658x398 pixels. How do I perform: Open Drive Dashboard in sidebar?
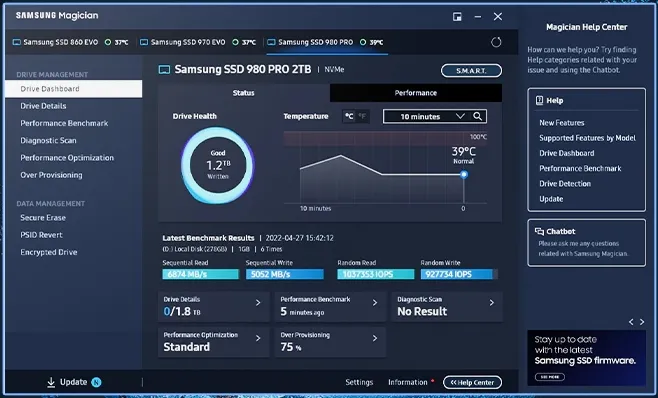(x=73, y=89)
